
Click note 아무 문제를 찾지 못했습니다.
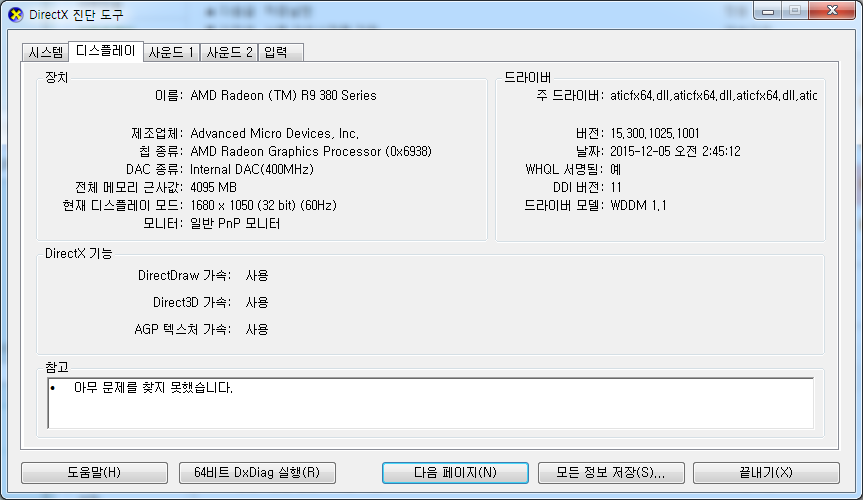coord(153,388)
